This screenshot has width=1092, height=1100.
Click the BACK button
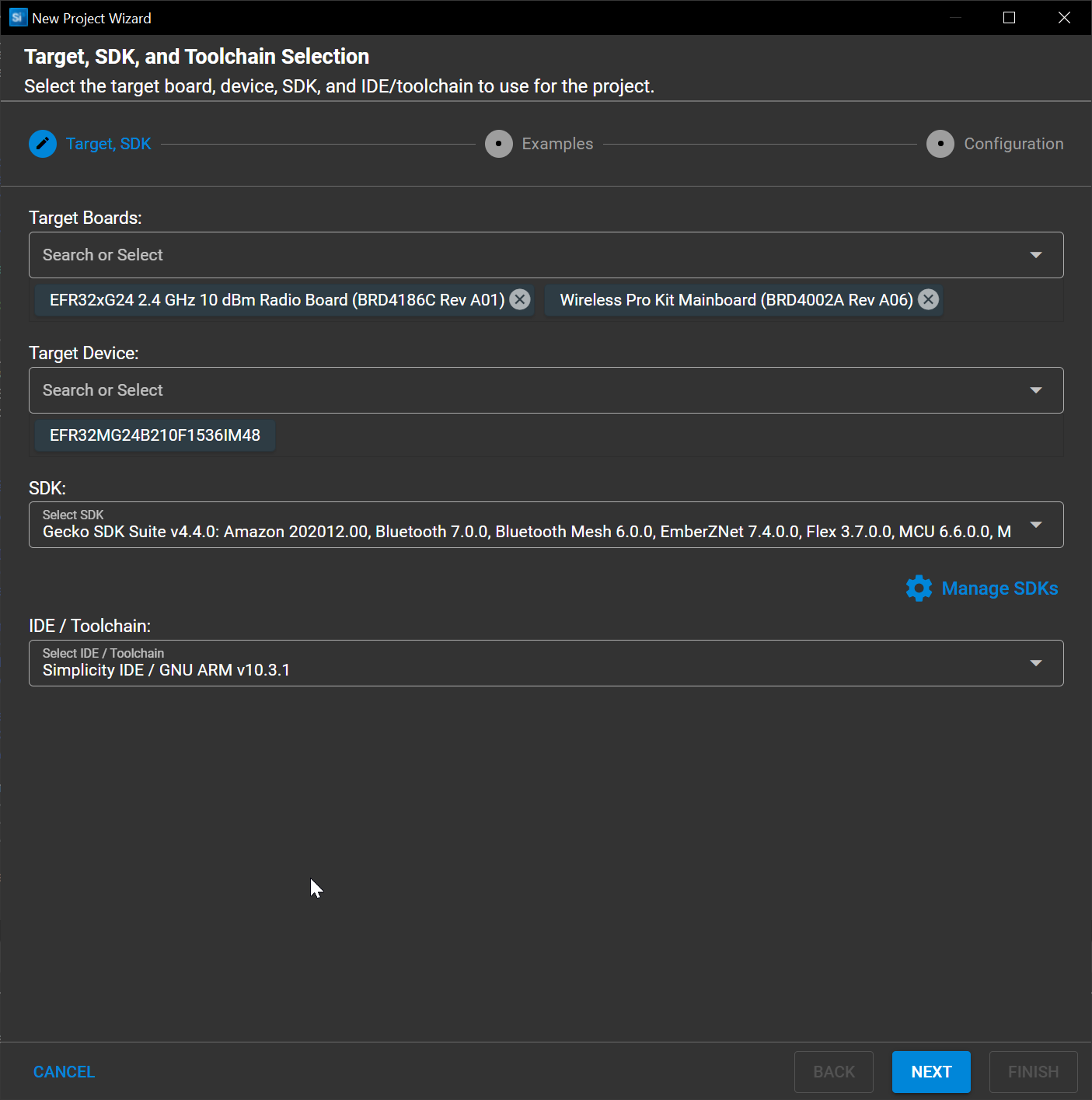click(834, 1072)
